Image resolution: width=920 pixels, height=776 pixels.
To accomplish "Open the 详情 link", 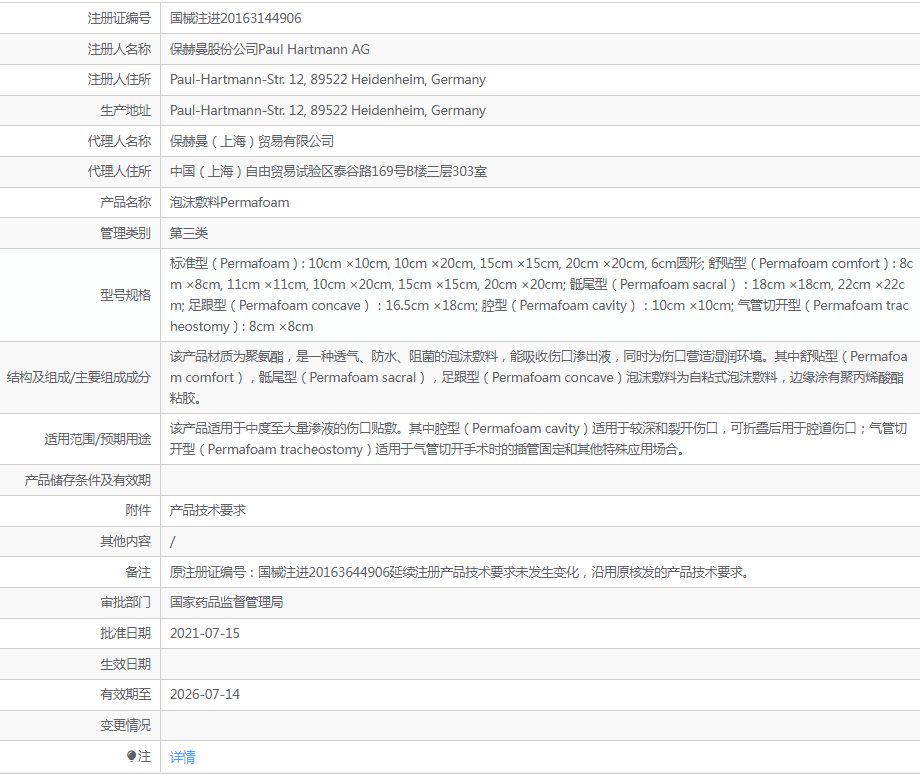I will point(182,757).
